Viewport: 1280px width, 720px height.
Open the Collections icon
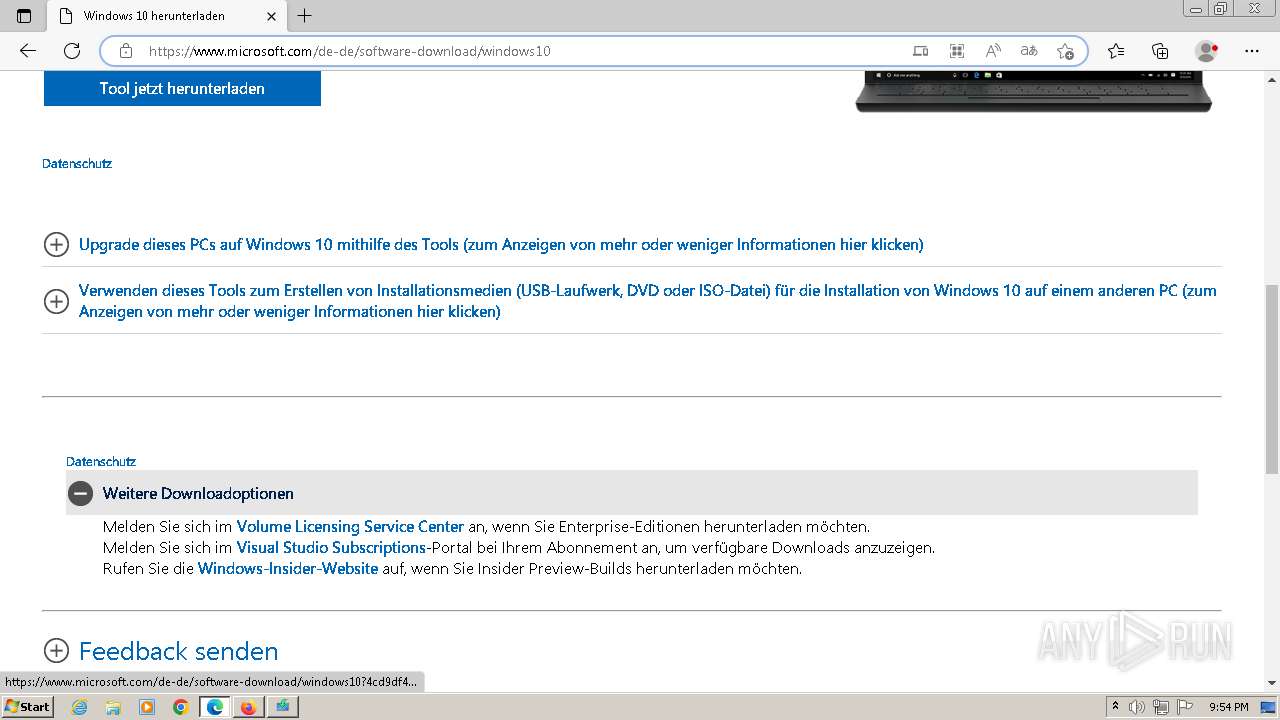[x=1160, y=51]
